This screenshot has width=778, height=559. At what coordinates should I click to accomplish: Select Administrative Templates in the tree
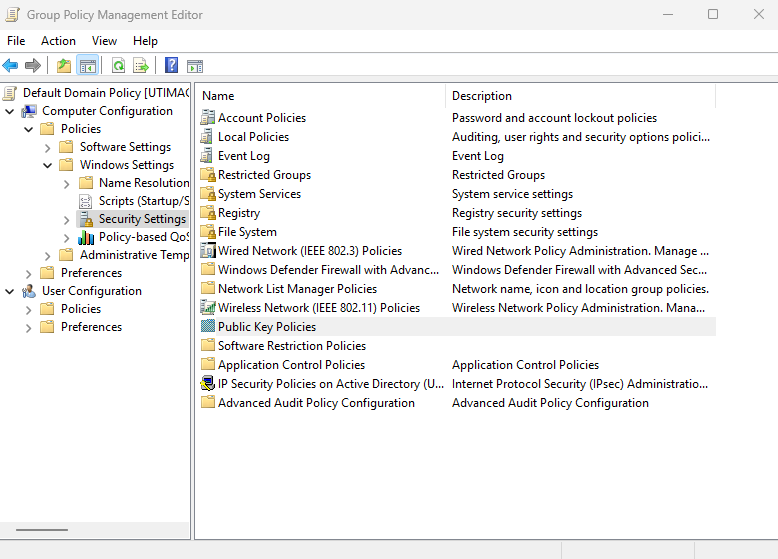tap(134, 255)
